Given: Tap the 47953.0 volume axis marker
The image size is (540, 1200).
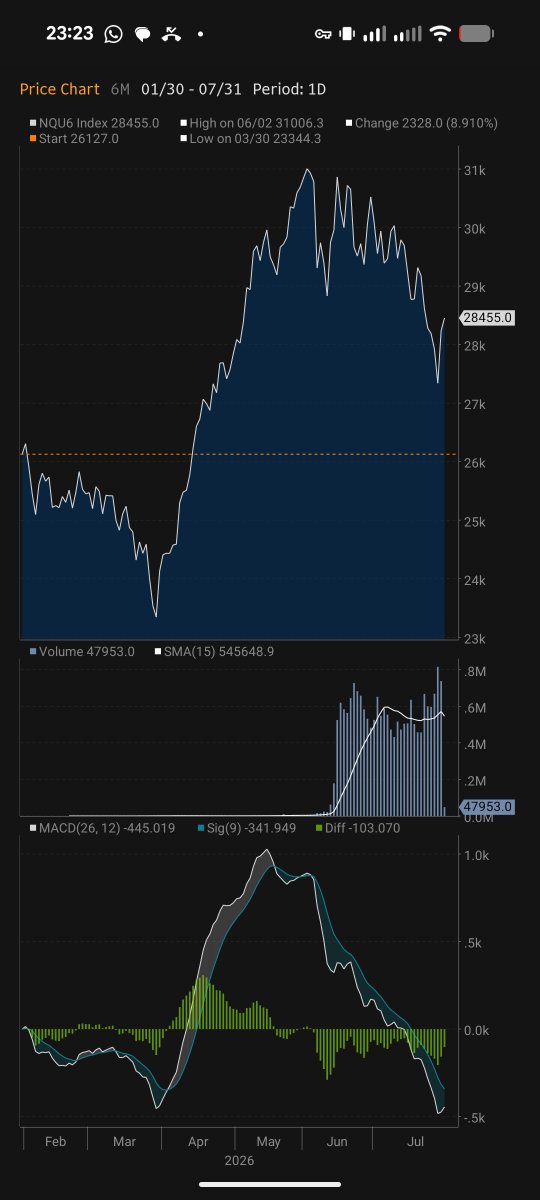Looking at the screenshot, I should (x=488, y=806).
